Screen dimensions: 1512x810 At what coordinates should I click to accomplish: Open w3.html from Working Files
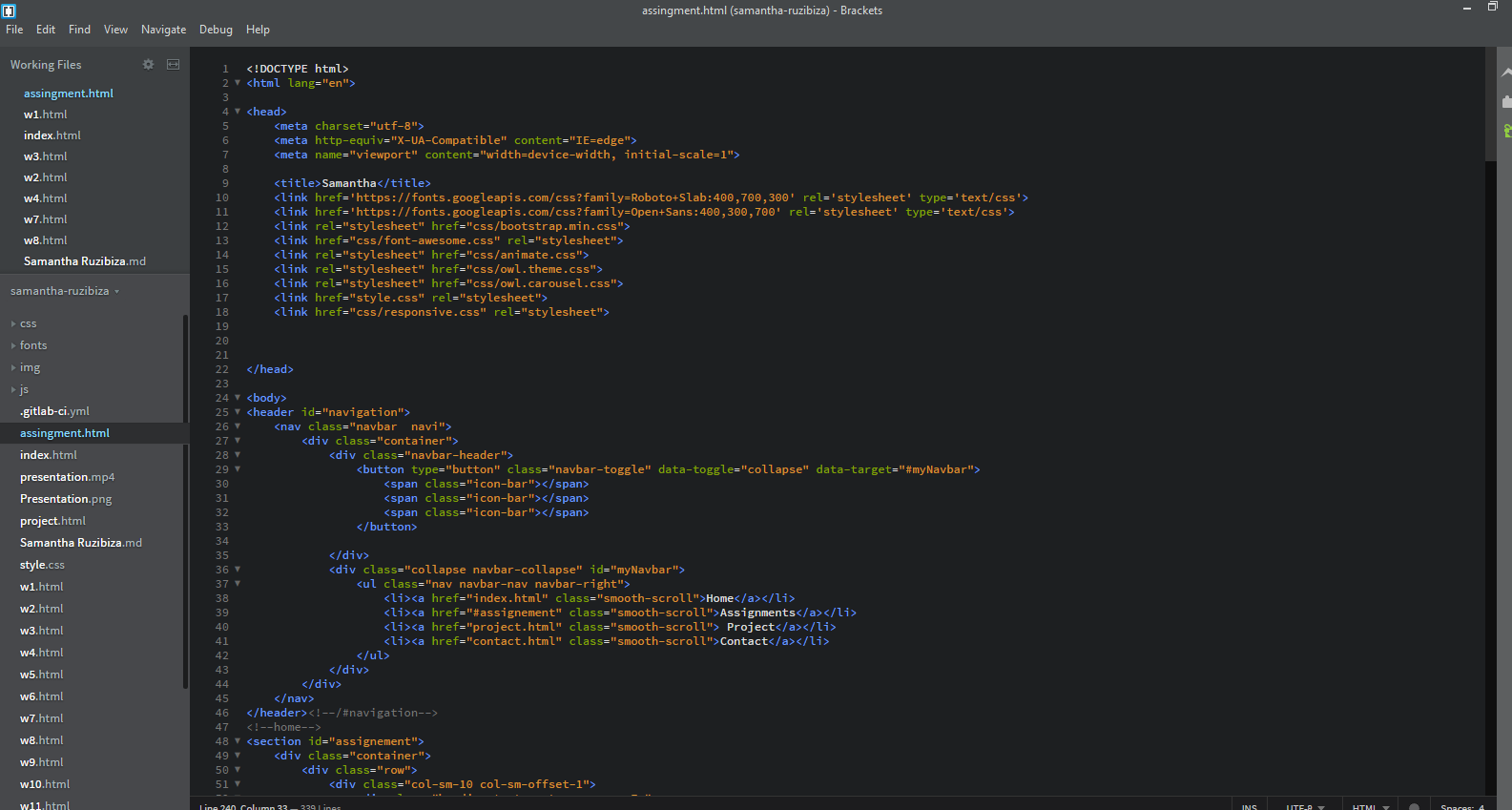[x=46, y=156]
